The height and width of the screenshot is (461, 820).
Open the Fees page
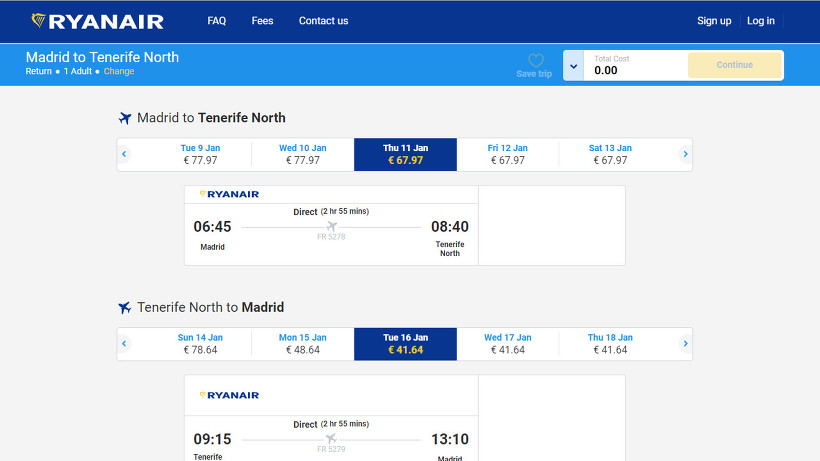coord(263,21)
